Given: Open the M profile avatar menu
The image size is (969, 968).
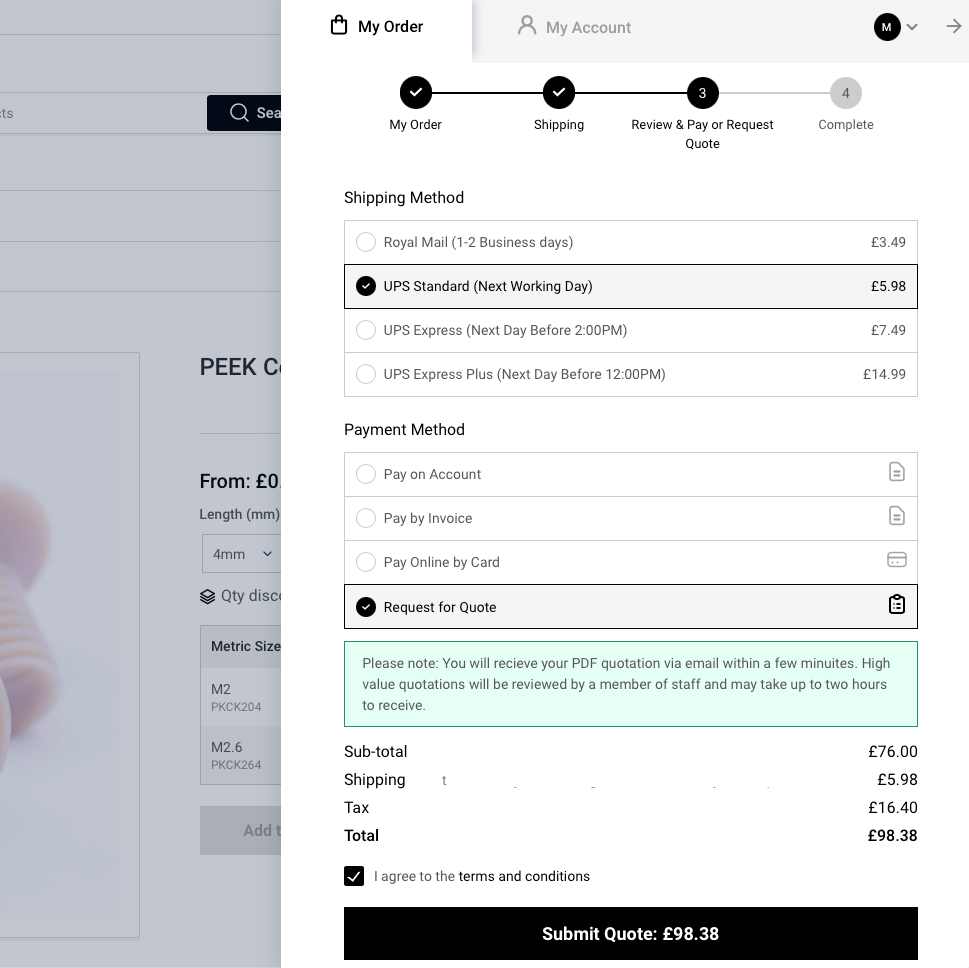Looking at the screenshot, I should [x=887, y=27].
